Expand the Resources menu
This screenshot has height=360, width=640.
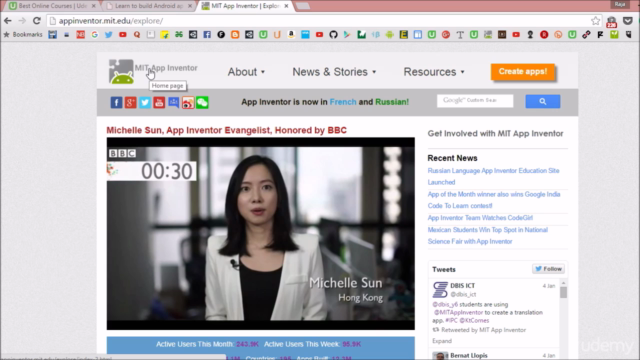pyautogui.click(x=434, y=72)
